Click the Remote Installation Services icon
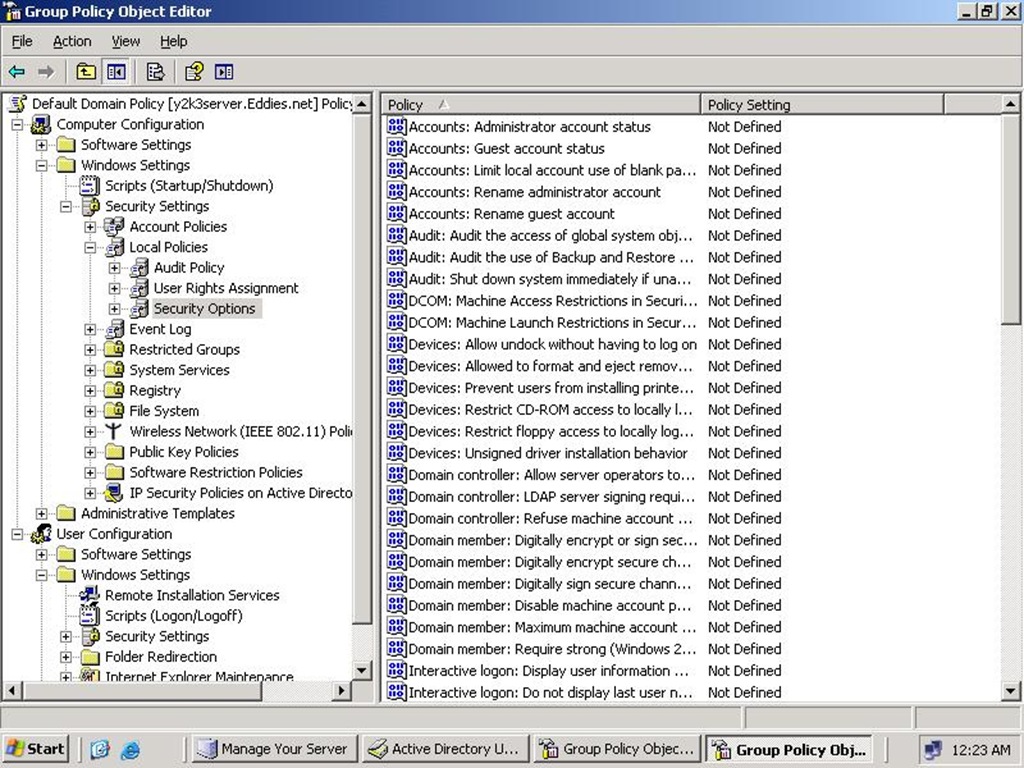The width and height of the screenshot is (1024, 768). 89,595
